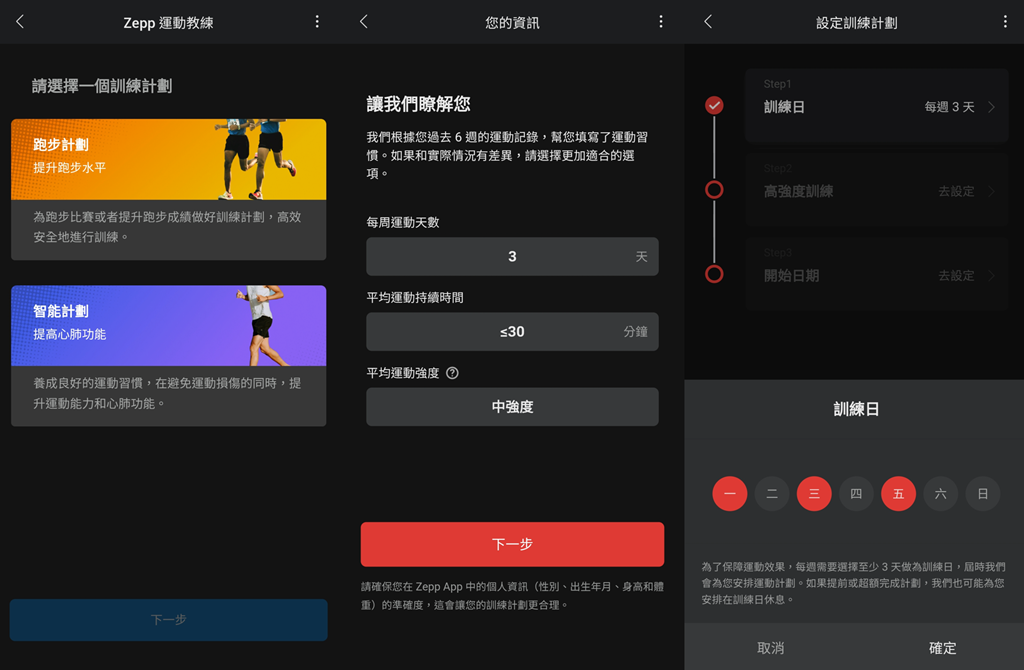Viewport: 1024px width, 670px height.
Task: Select the 智能計劃 training plan card
Action: coord(168,355)
